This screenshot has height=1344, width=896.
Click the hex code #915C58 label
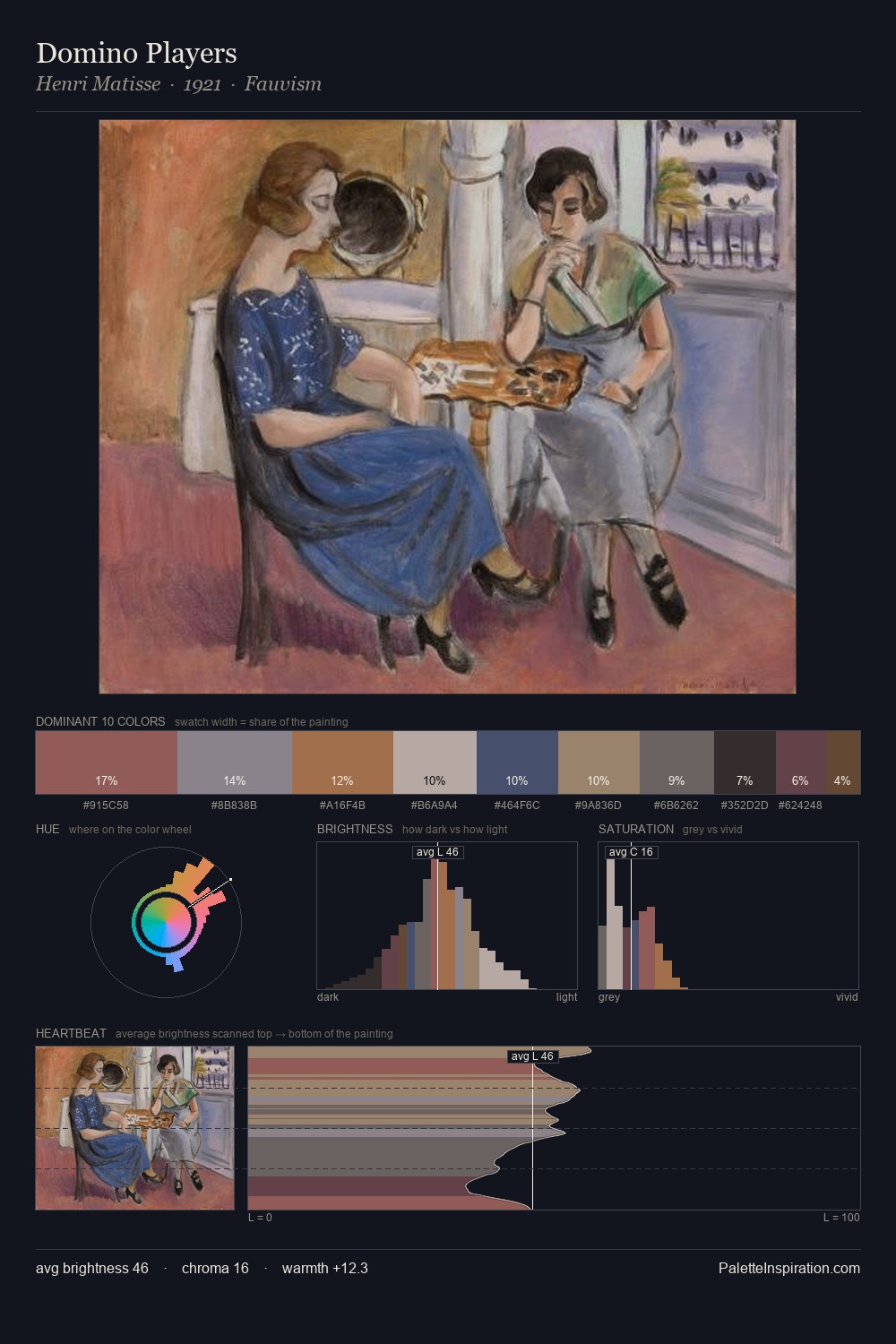tap(106, 805)
